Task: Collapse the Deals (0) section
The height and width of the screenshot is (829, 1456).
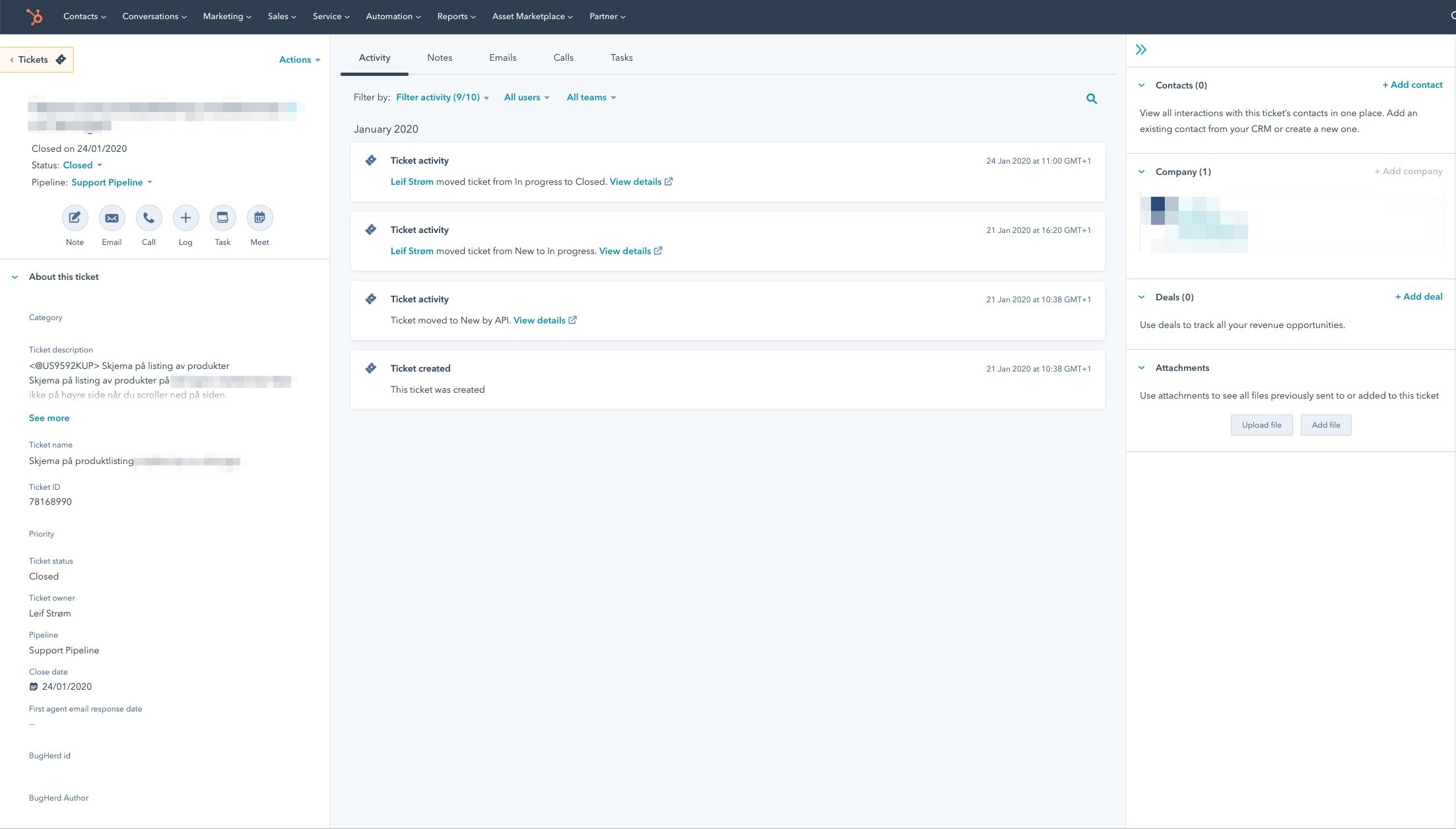Action: click(x=1141, y=297)
